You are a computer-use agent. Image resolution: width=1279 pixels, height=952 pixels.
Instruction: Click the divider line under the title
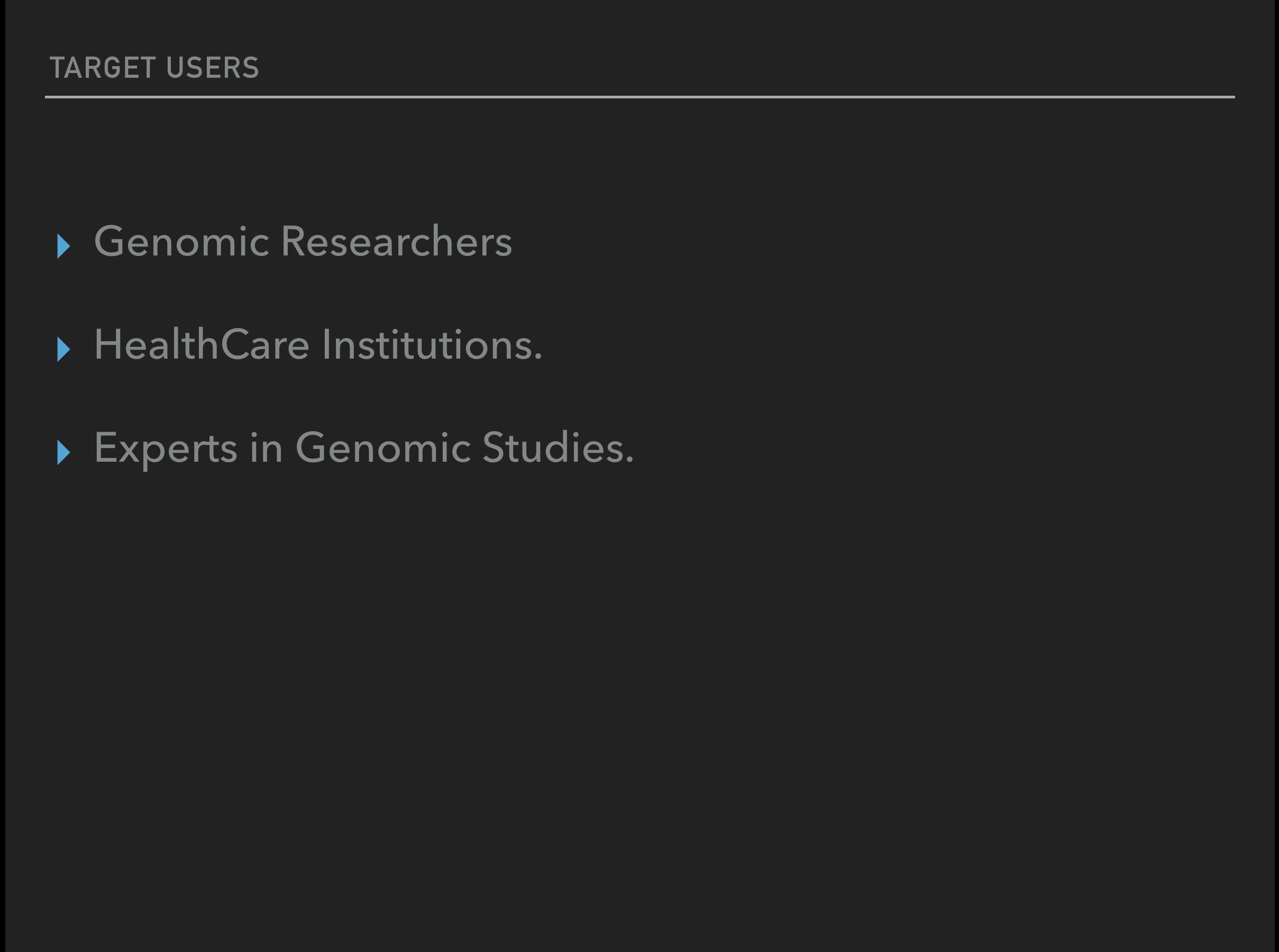640,97
